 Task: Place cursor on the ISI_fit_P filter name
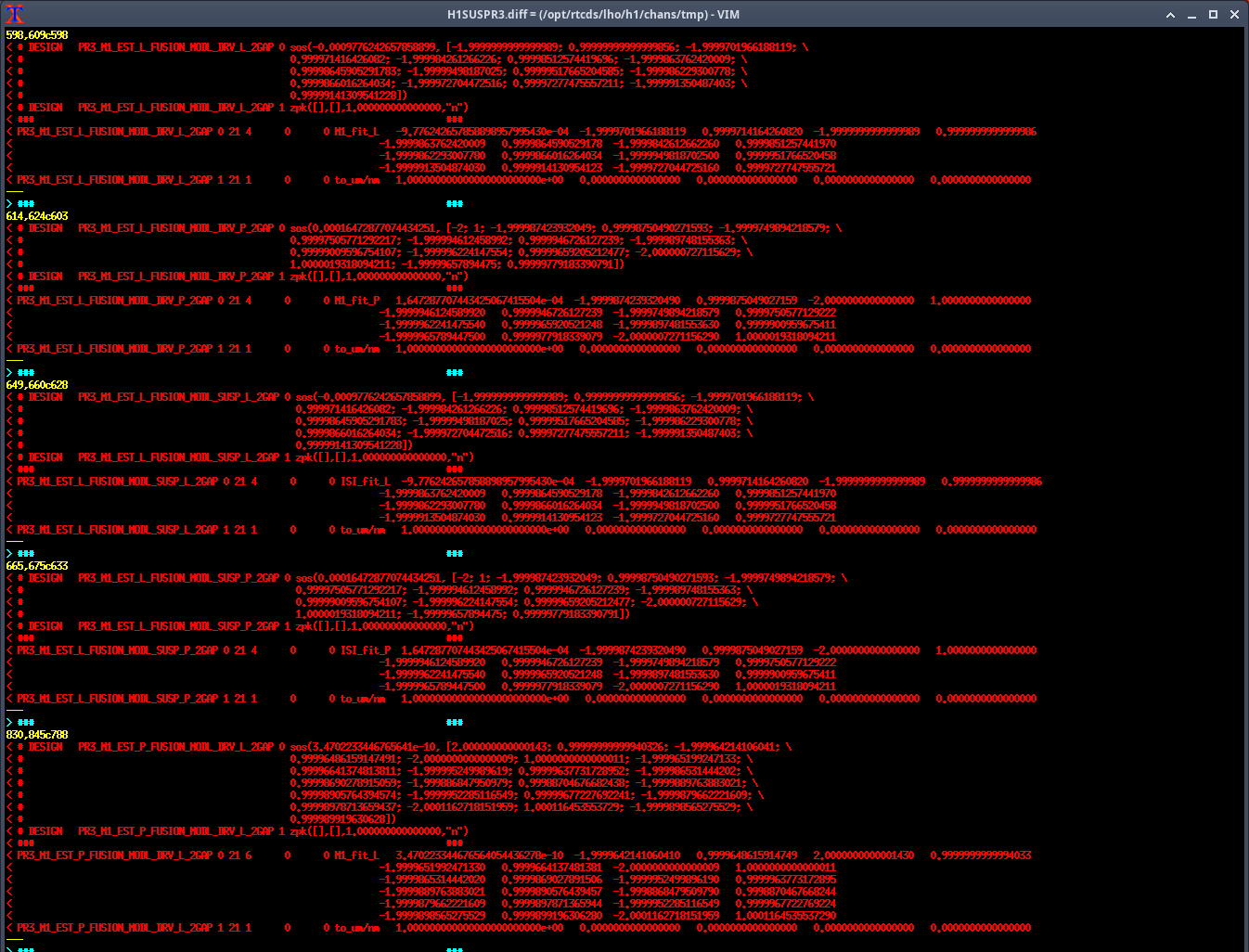pos(366,650)
